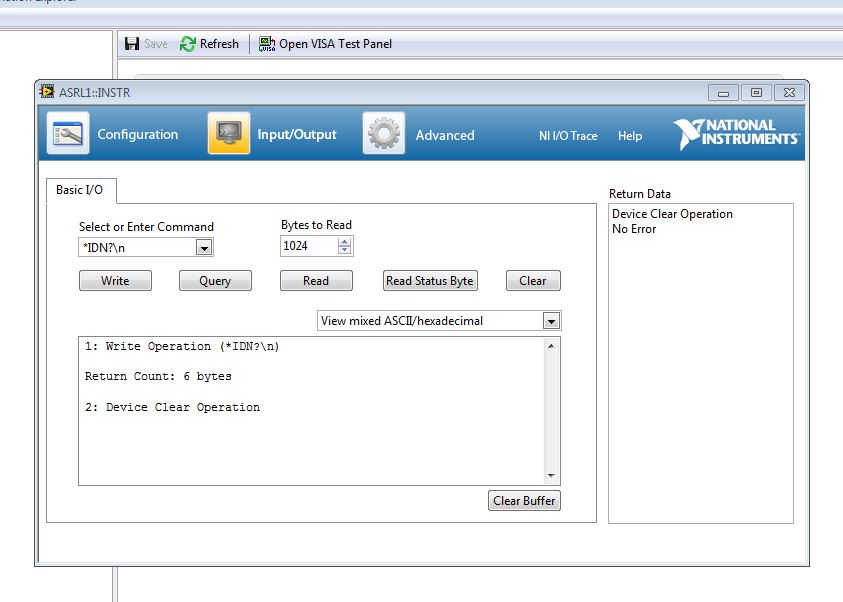Screen dimensions: 843x602
Task: Select the Basic I/O tab
Action: pos(80,190)
